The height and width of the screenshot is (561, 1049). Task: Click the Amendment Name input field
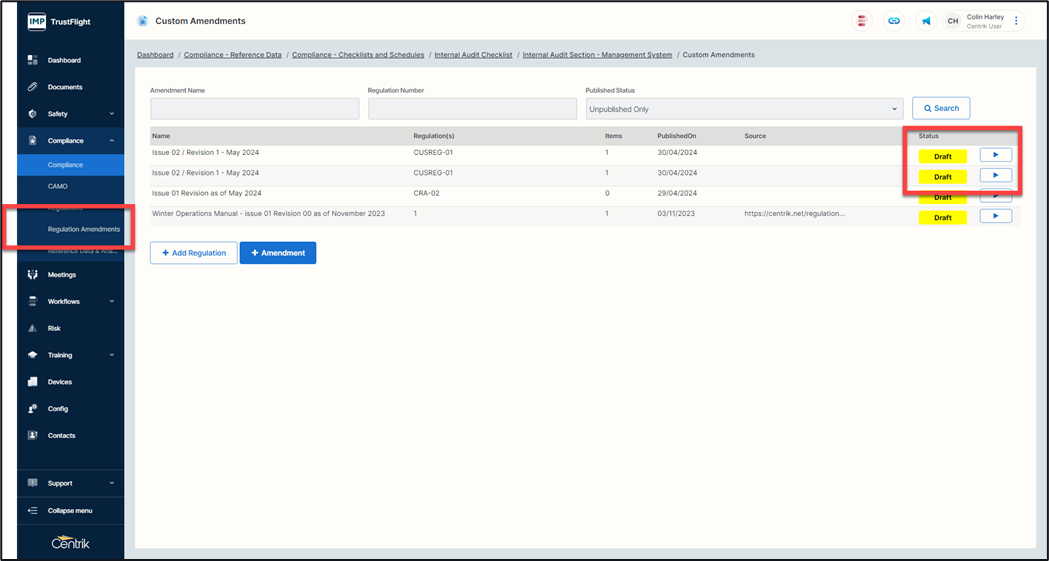tap(255, 109)
